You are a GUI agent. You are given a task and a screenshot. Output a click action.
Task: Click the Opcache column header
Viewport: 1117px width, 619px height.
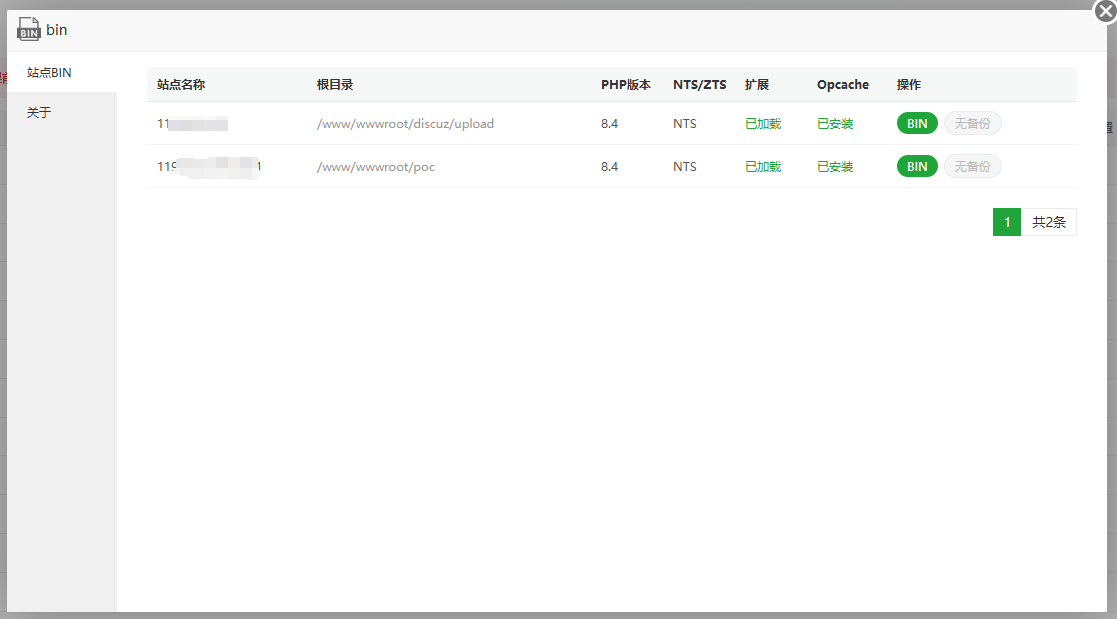pyautogui.click(x=843, y=85)
